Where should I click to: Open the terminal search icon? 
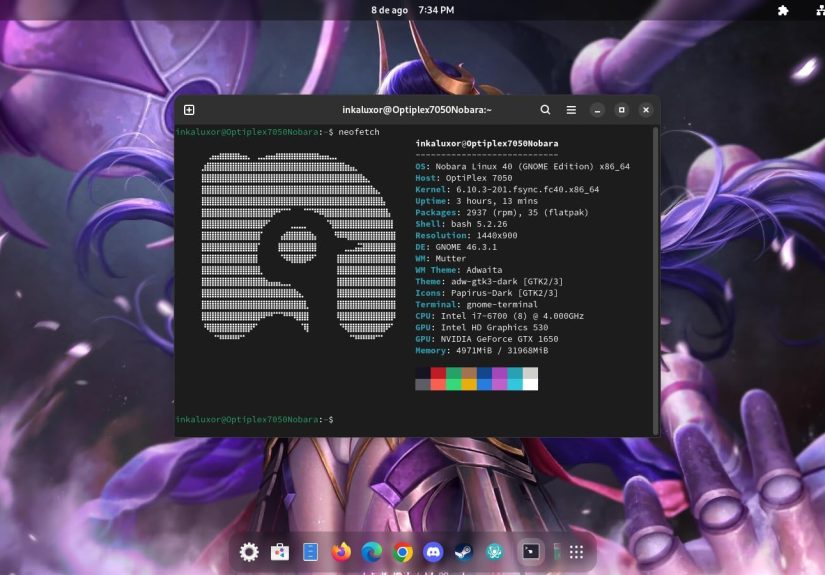pyautogui.click(x=545, y=109)
